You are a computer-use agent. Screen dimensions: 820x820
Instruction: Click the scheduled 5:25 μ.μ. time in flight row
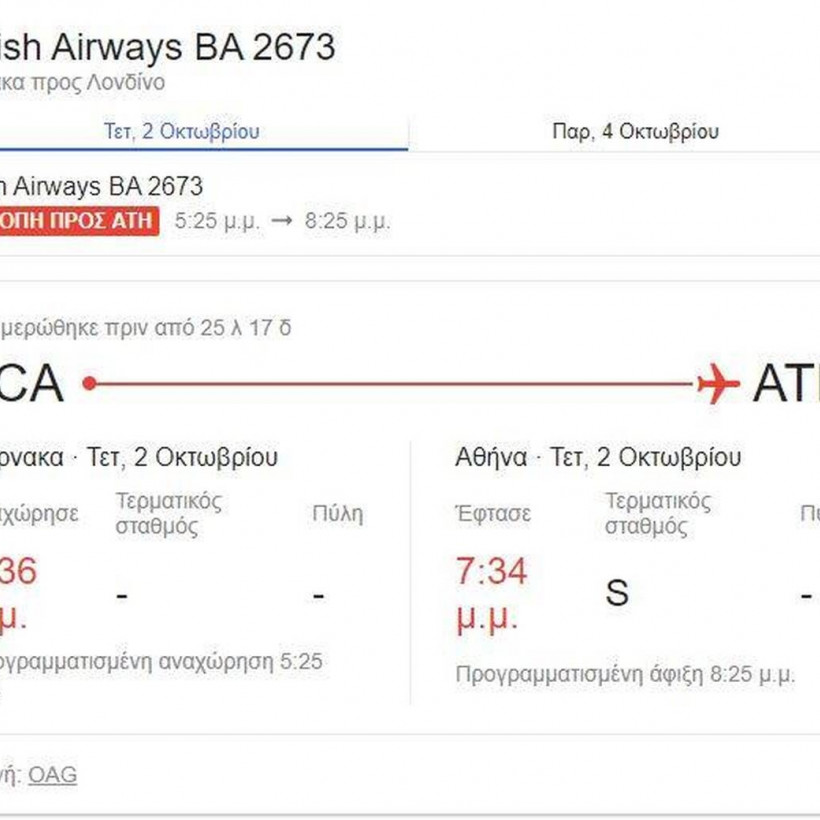pyautogui.click(x=217, y=221)
